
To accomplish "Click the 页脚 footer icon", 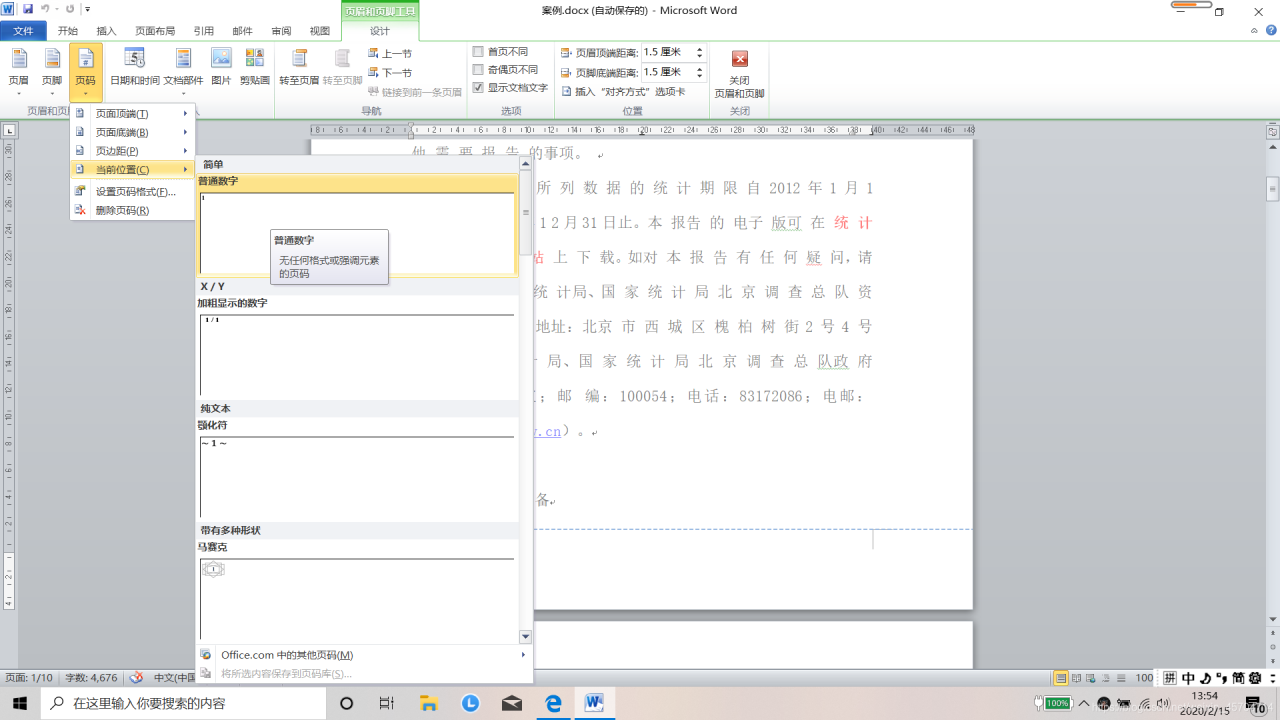I will [x=51, y=68].
